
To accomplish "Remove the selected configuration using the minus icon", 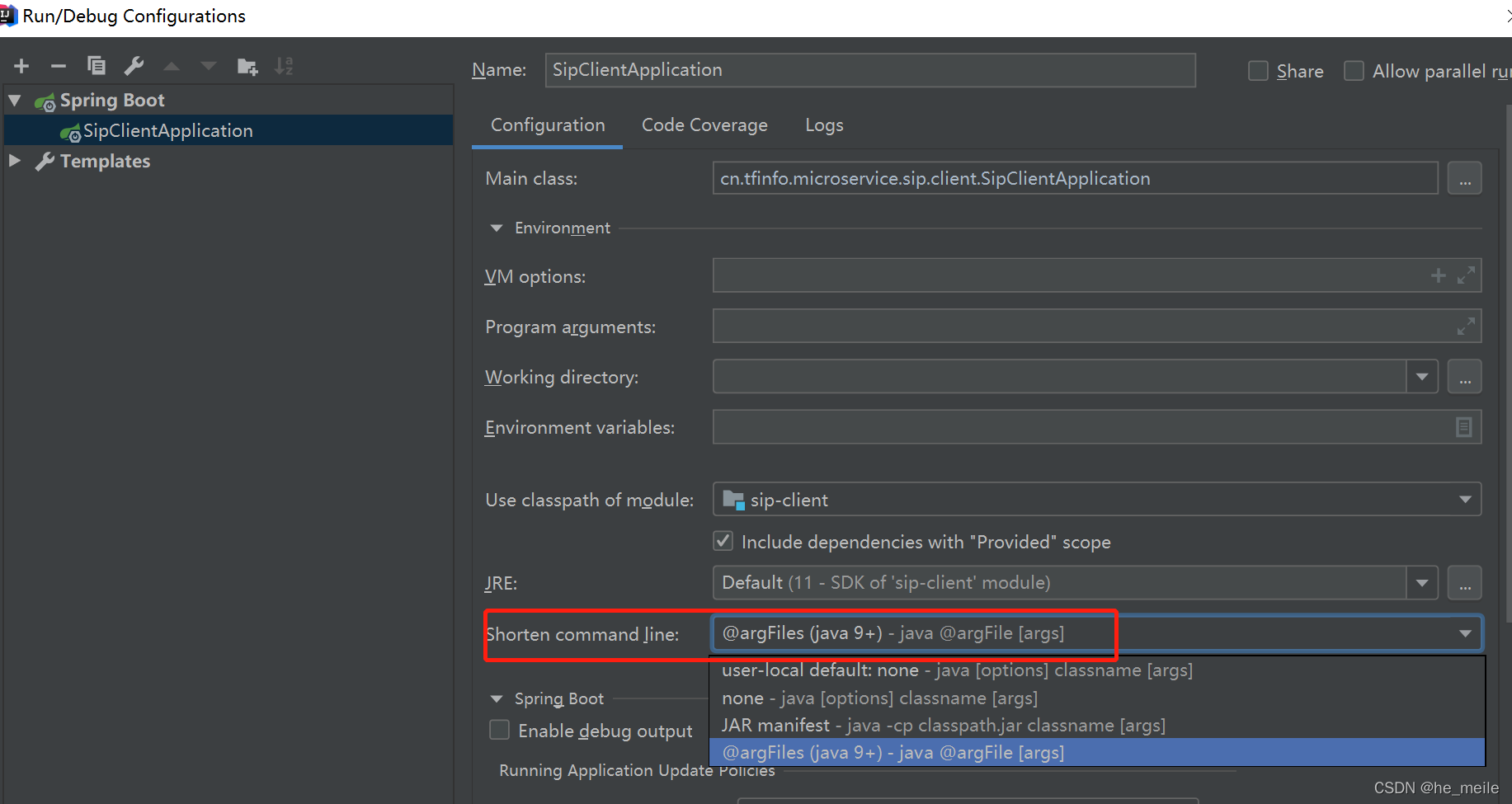I will click(x=58, y=66).
